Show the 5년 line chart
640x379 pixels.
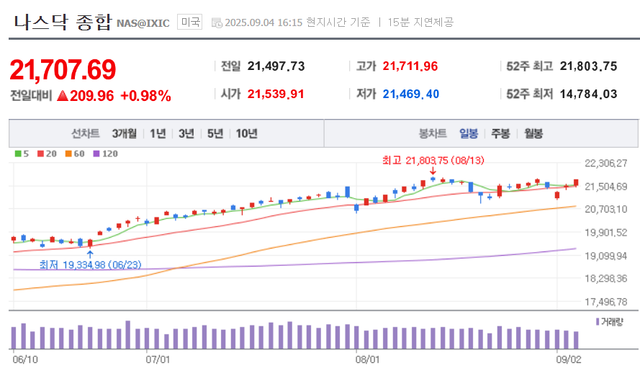215,133
